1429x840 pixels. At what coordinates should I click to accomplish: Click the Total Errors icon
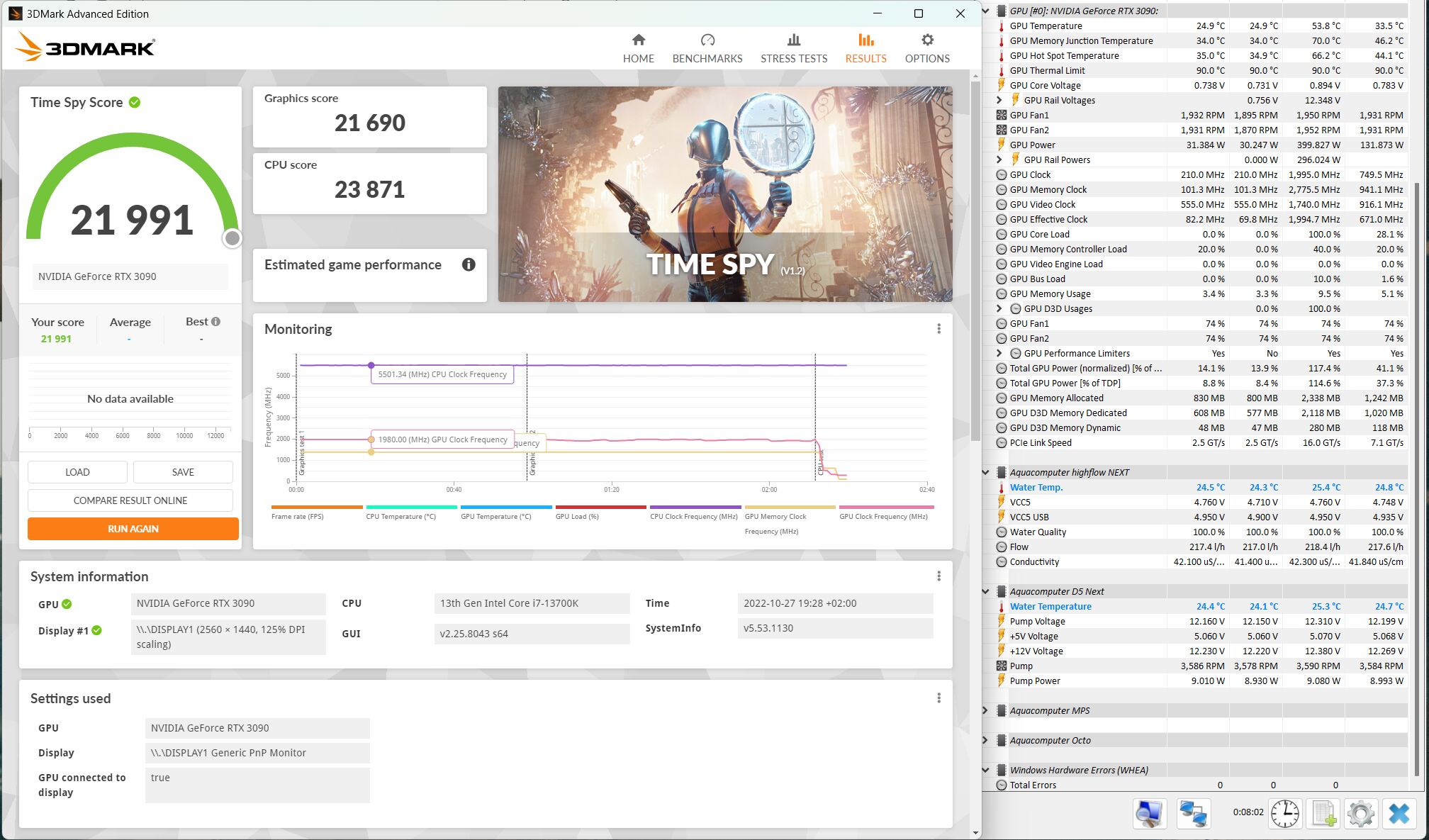pyautogui.click(x=1001, y=785)
